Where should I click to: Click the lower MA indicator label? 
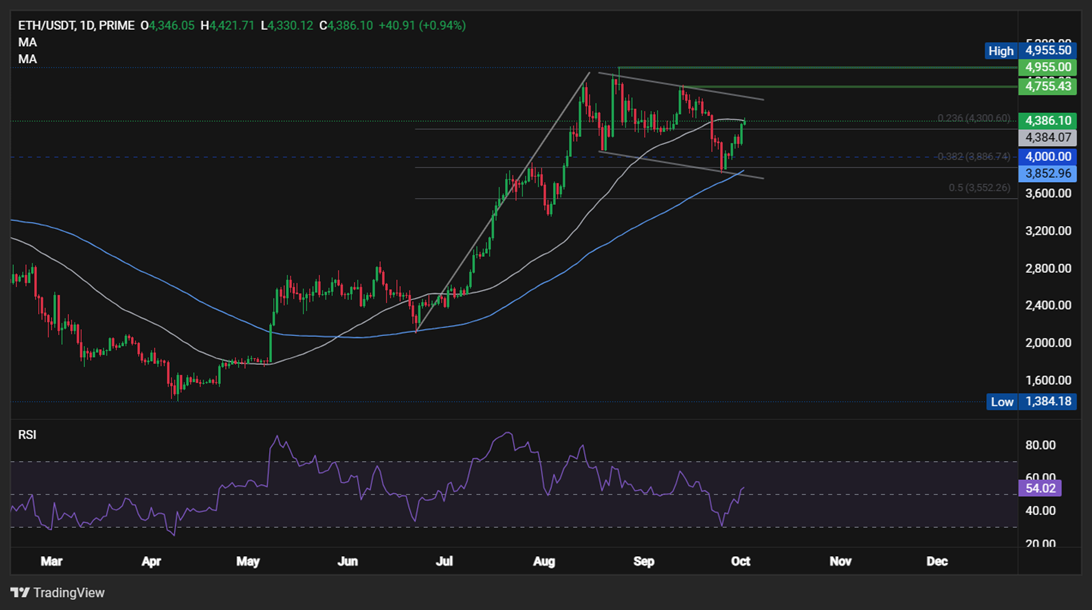(27, 59)
